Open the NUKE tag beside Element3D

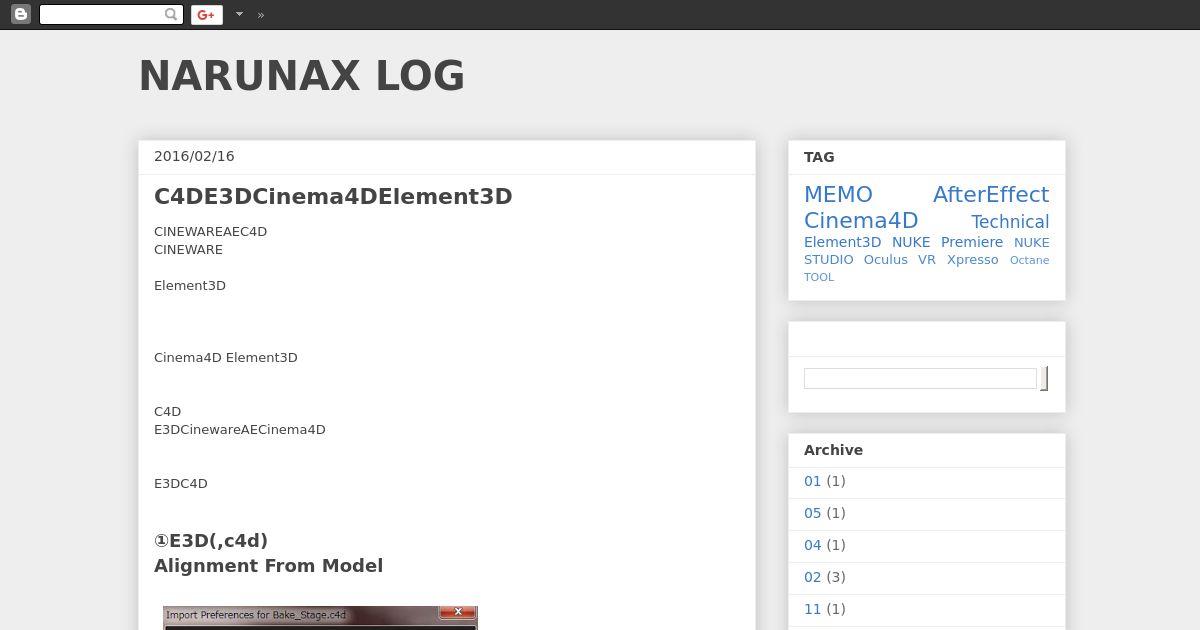911,242
